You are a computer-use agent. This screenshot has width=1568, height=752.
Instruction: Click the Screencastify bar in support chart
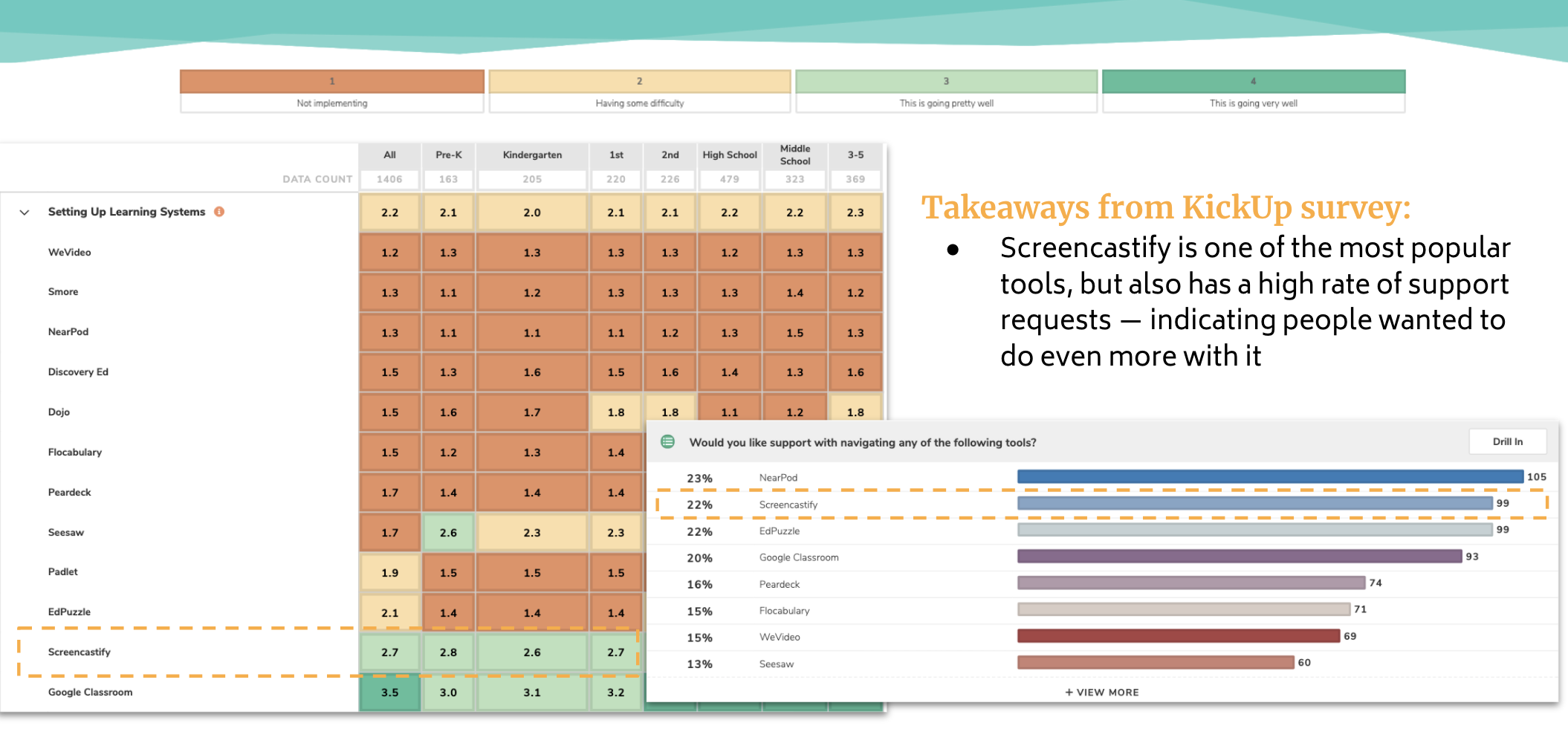pos(1255,504)
